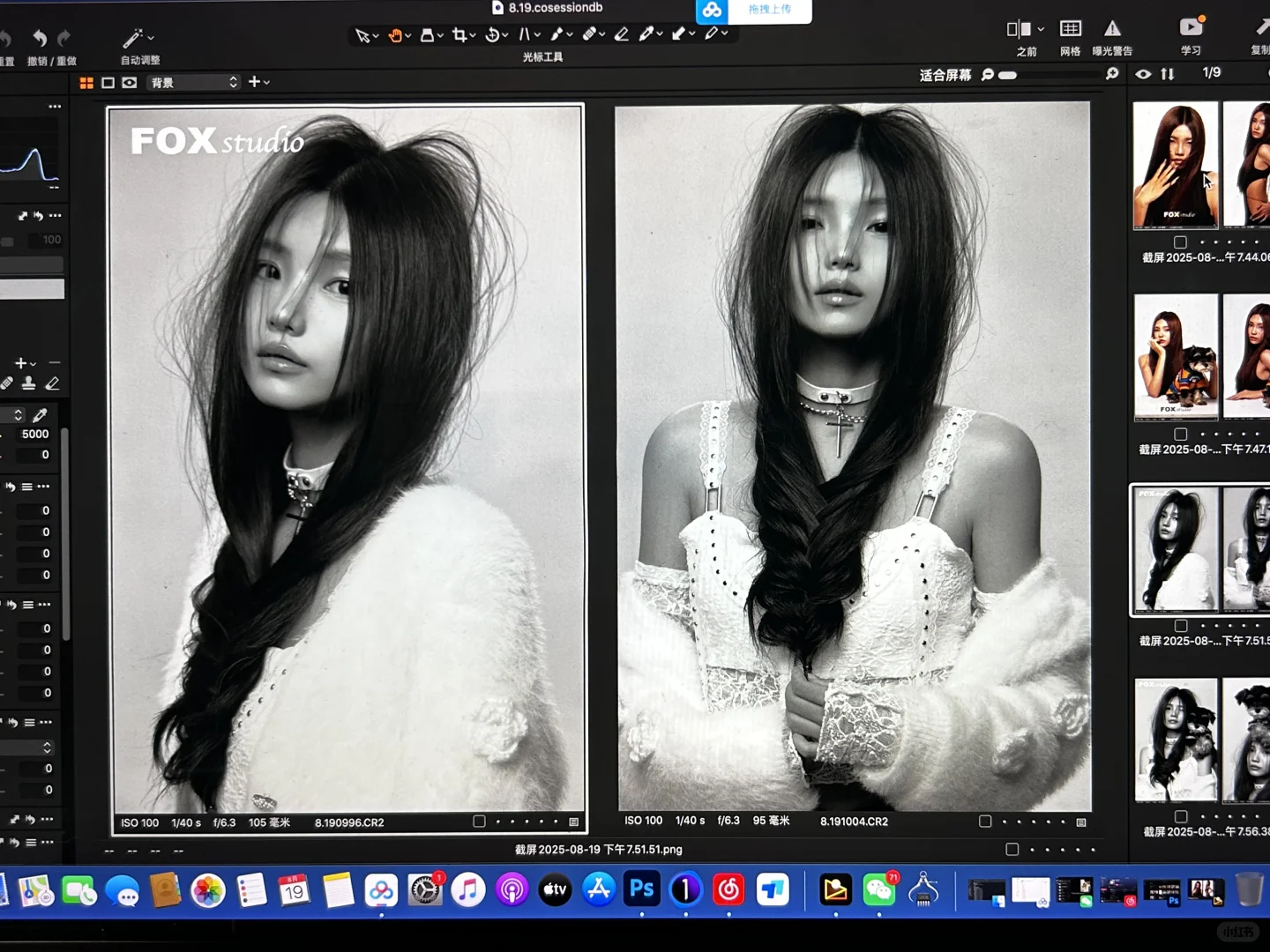Open the Before (之前) view dropdown arrow
This screenshot has height=952, width=1270.
pyautogui.click(x=1042, y=29)
